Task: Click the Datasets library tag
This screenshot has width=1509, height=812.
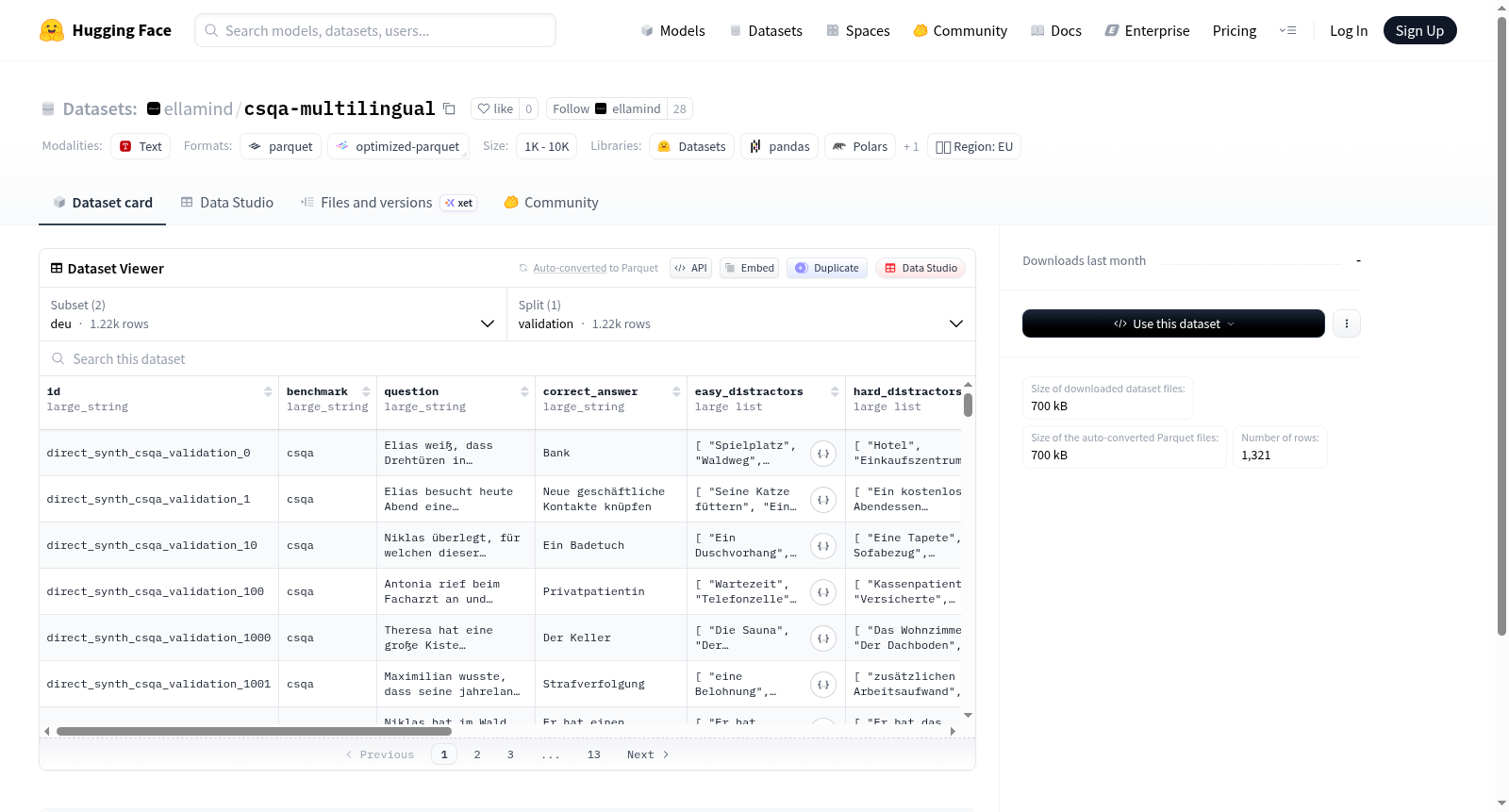Action: point(692,146)
